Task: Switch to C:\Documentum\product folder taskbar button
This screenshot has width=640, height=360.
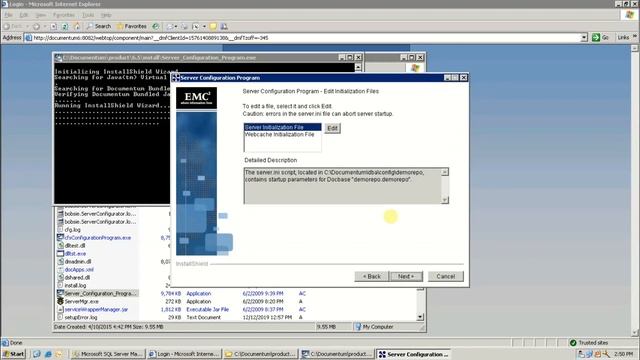Action: tap(260, 354)
